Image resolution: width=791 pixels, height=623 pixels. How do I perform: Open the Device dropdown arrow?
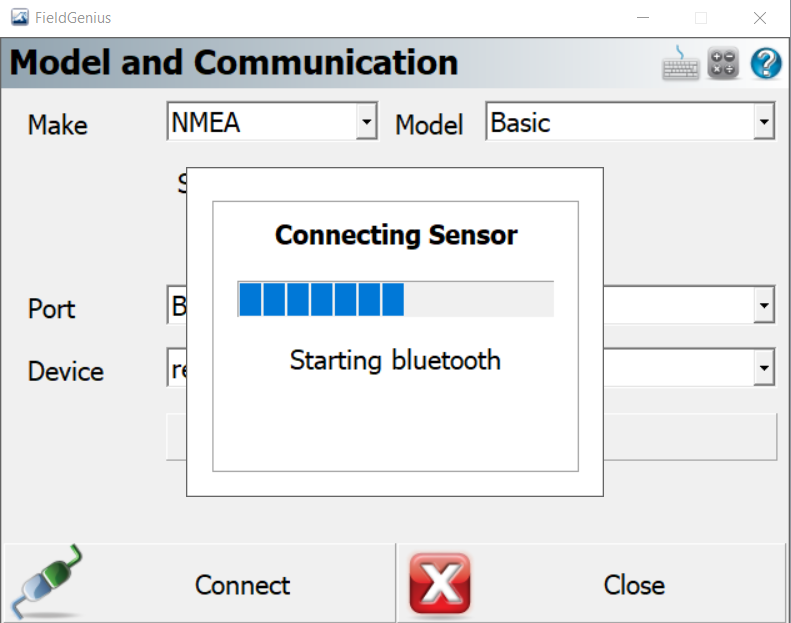point(764,368)
